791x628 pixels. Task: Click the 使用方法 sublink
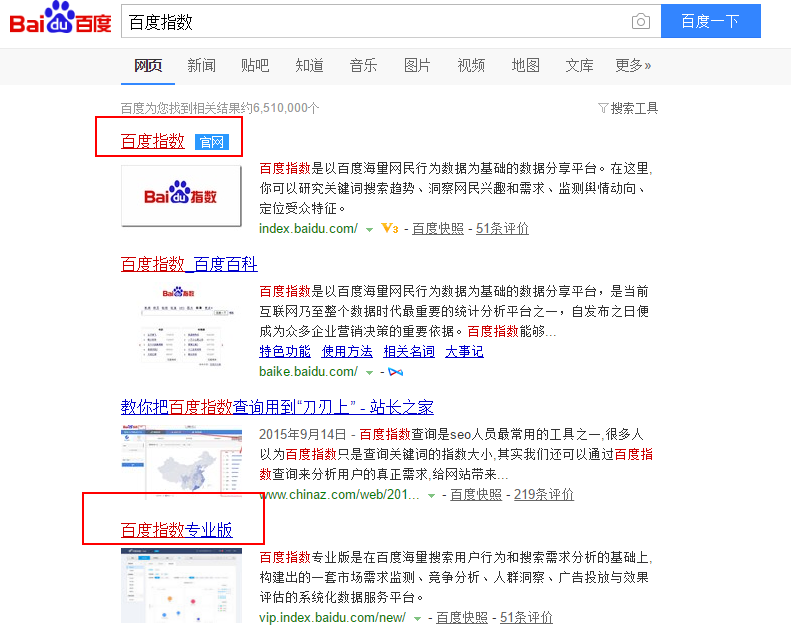point(347,352)
